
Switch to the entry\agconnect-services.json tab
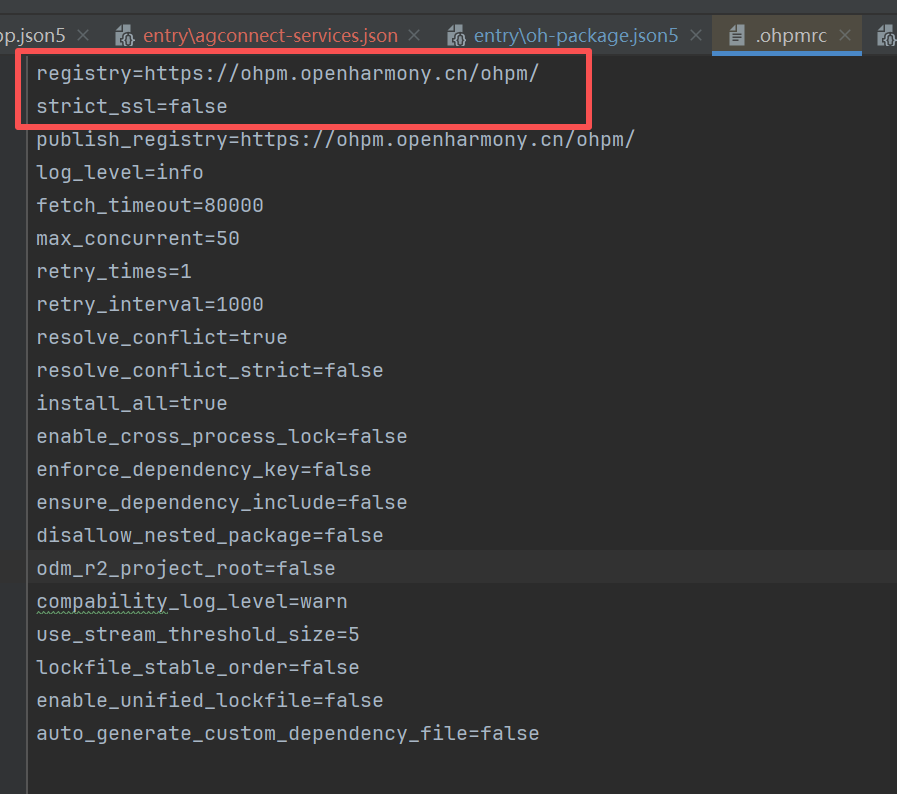(270, 36)
